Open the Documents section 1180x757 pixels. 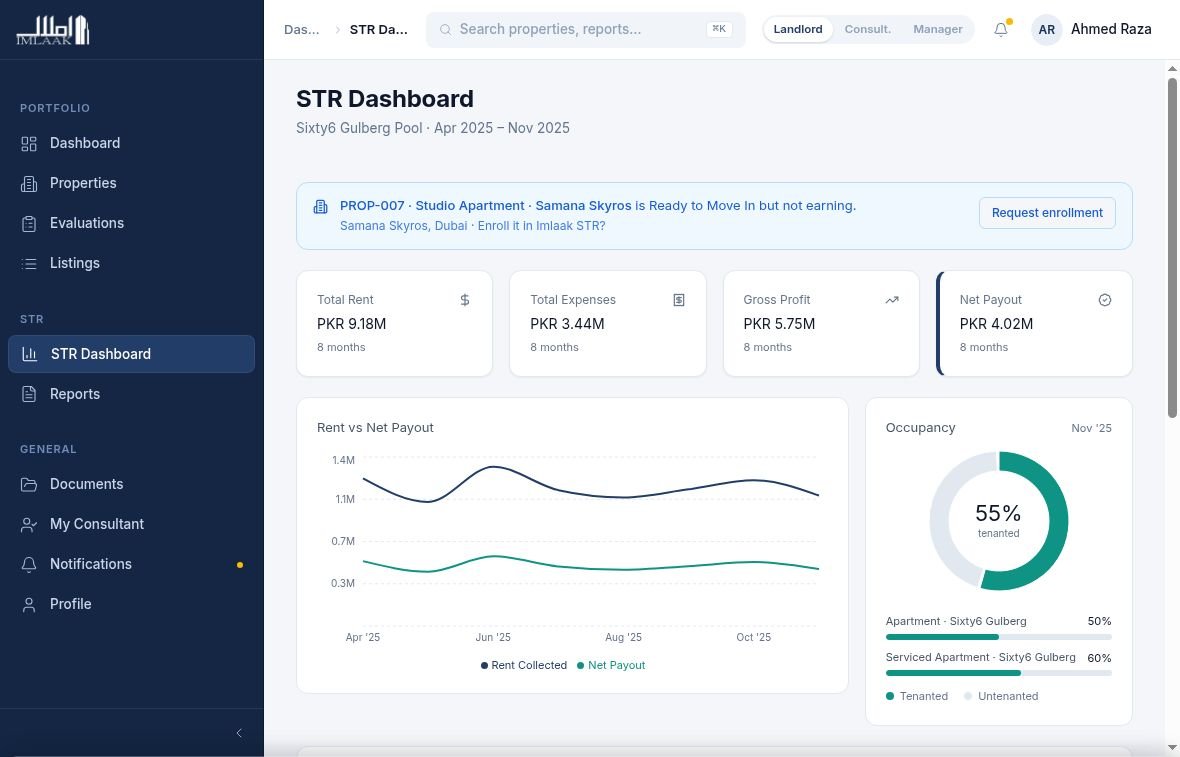coord(132,485)
